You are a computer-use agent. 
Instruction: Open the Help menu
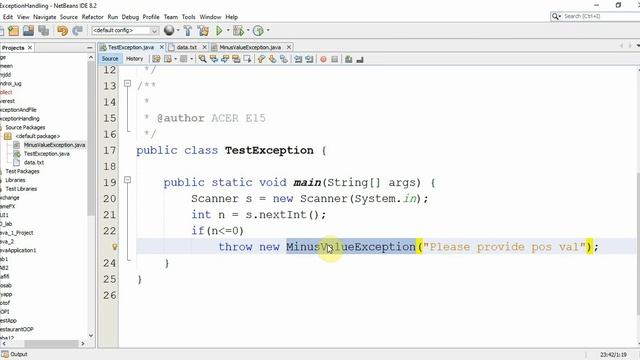[231, 17]
